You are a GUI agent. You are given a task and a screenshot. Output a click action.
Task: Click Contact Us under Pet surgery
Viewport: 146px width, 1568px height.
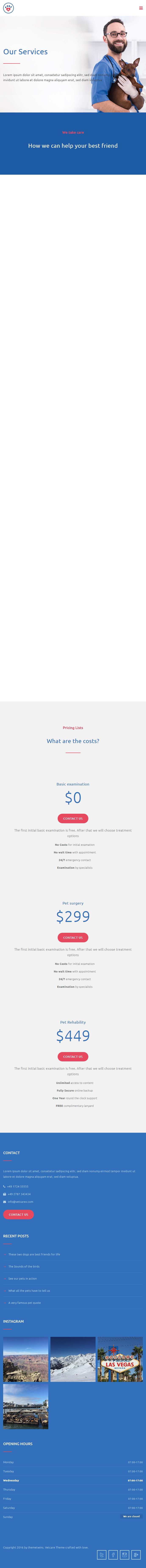73,937
